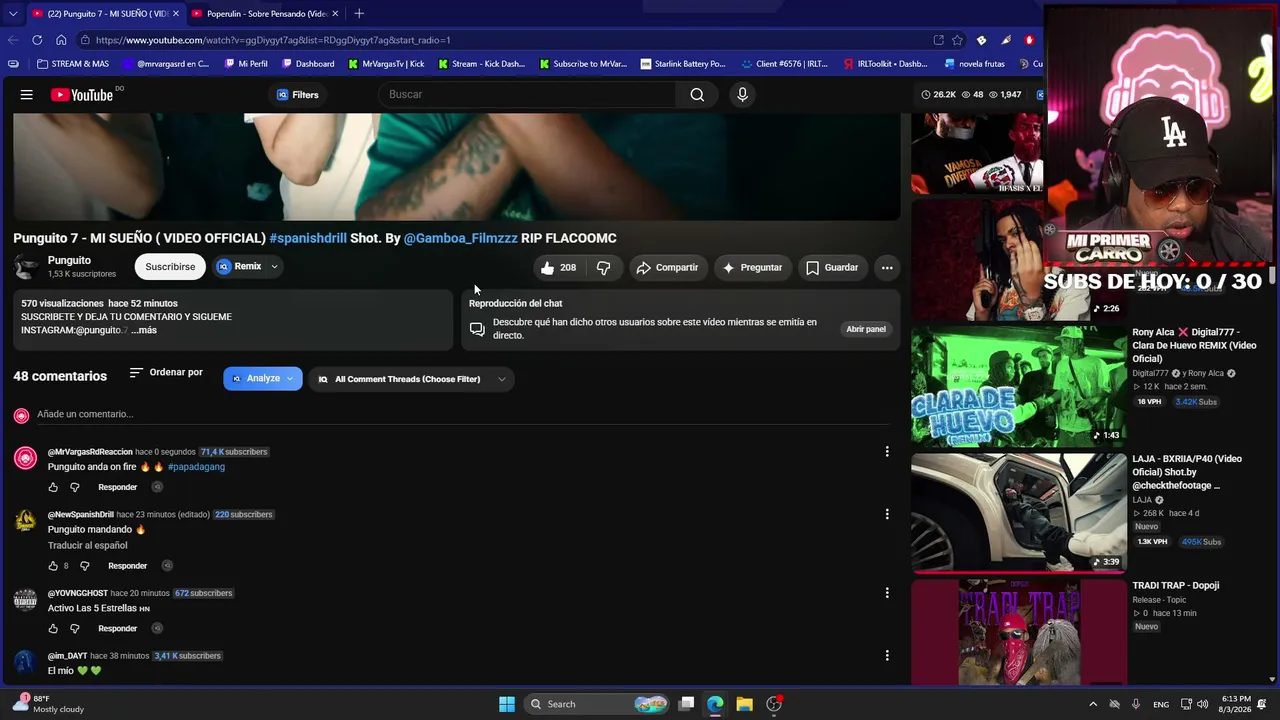
Task: Reply to the @YOVNGGHOST comment
Action: point(117,629)
